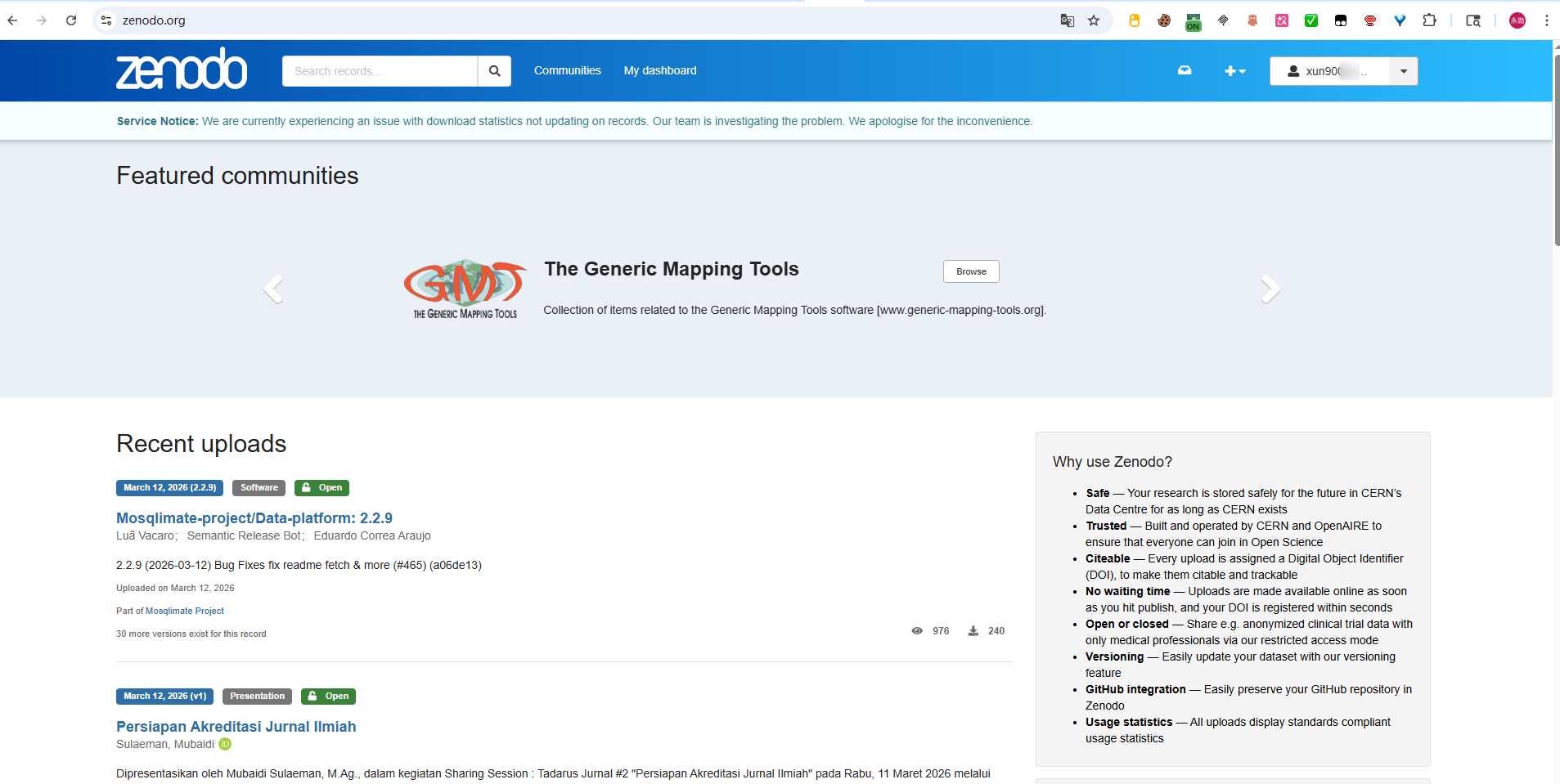Click the Mosqlimate Project community link
1560x784 pixels.
tap(185, 611)
